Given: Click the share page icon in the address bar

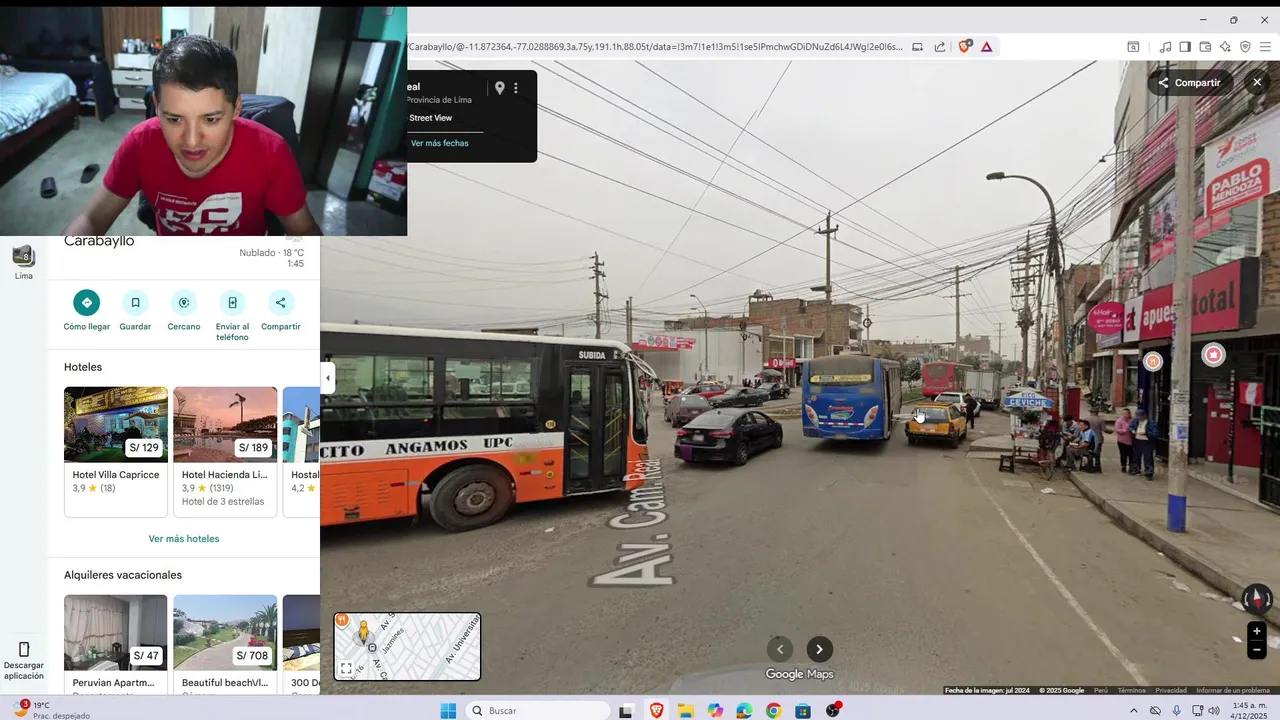Looking at the screenshot, I should [x=940, y=46].
